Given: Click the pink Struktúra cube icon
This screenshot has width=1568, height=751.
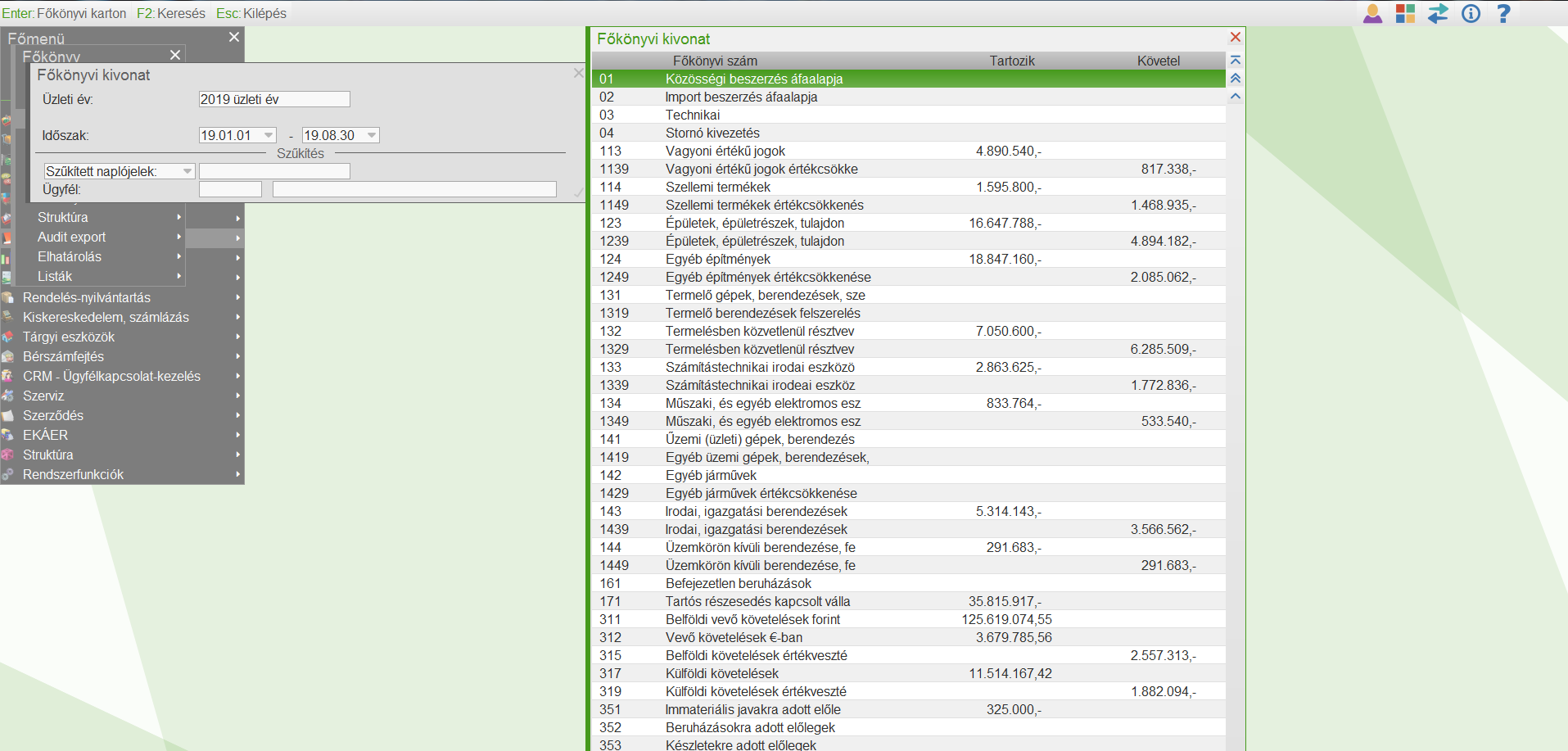Looking at the screenshot, I should coord(7,455).
